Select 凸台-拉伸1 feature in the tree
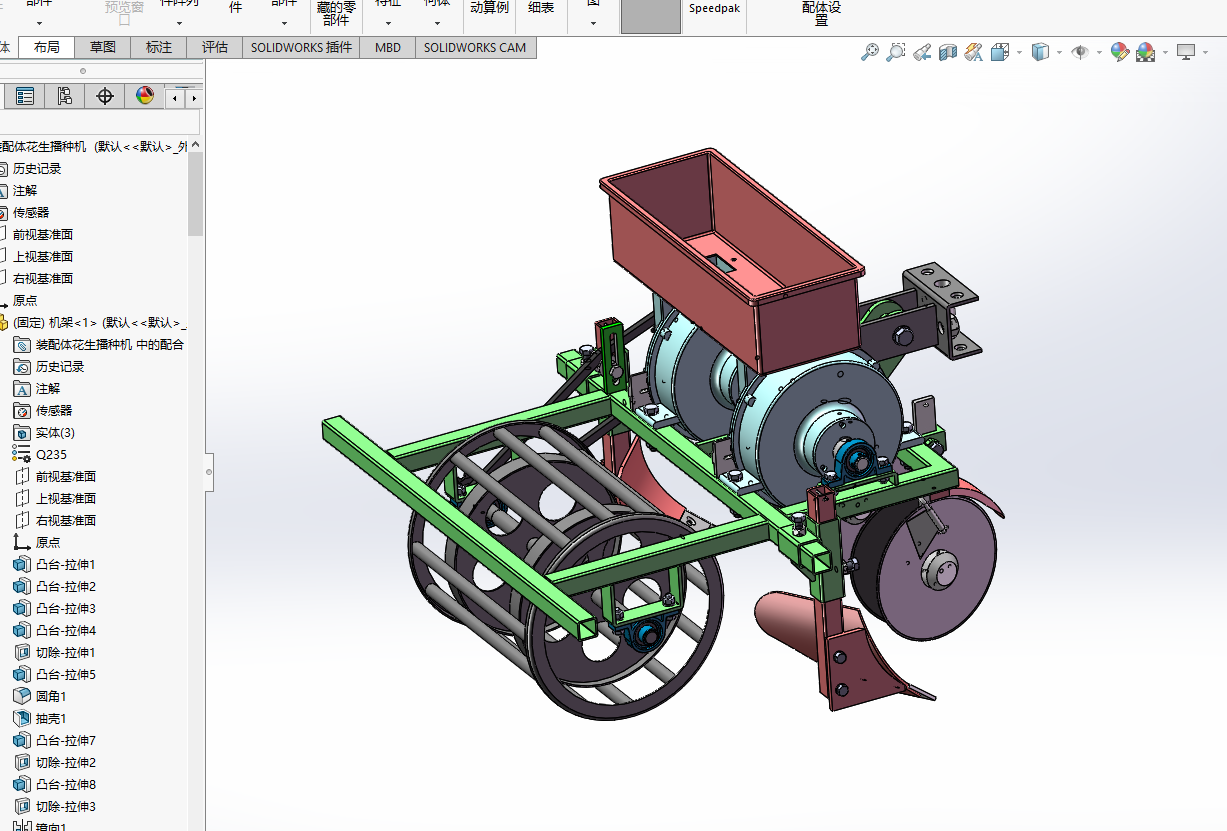1227x831 pixels. click(66, 564)
